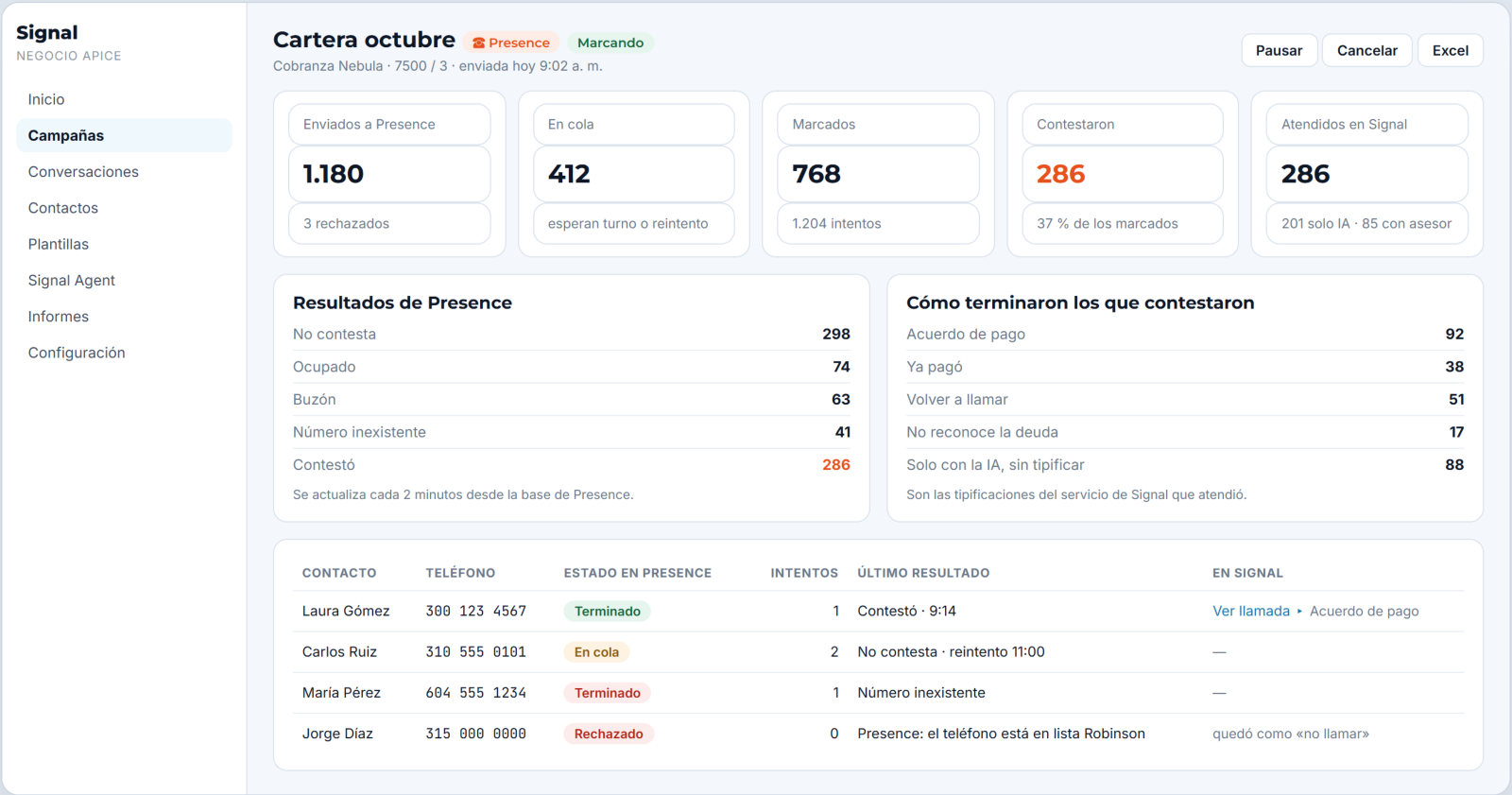Click the telephone icon in Presence badge

(479, 43)
